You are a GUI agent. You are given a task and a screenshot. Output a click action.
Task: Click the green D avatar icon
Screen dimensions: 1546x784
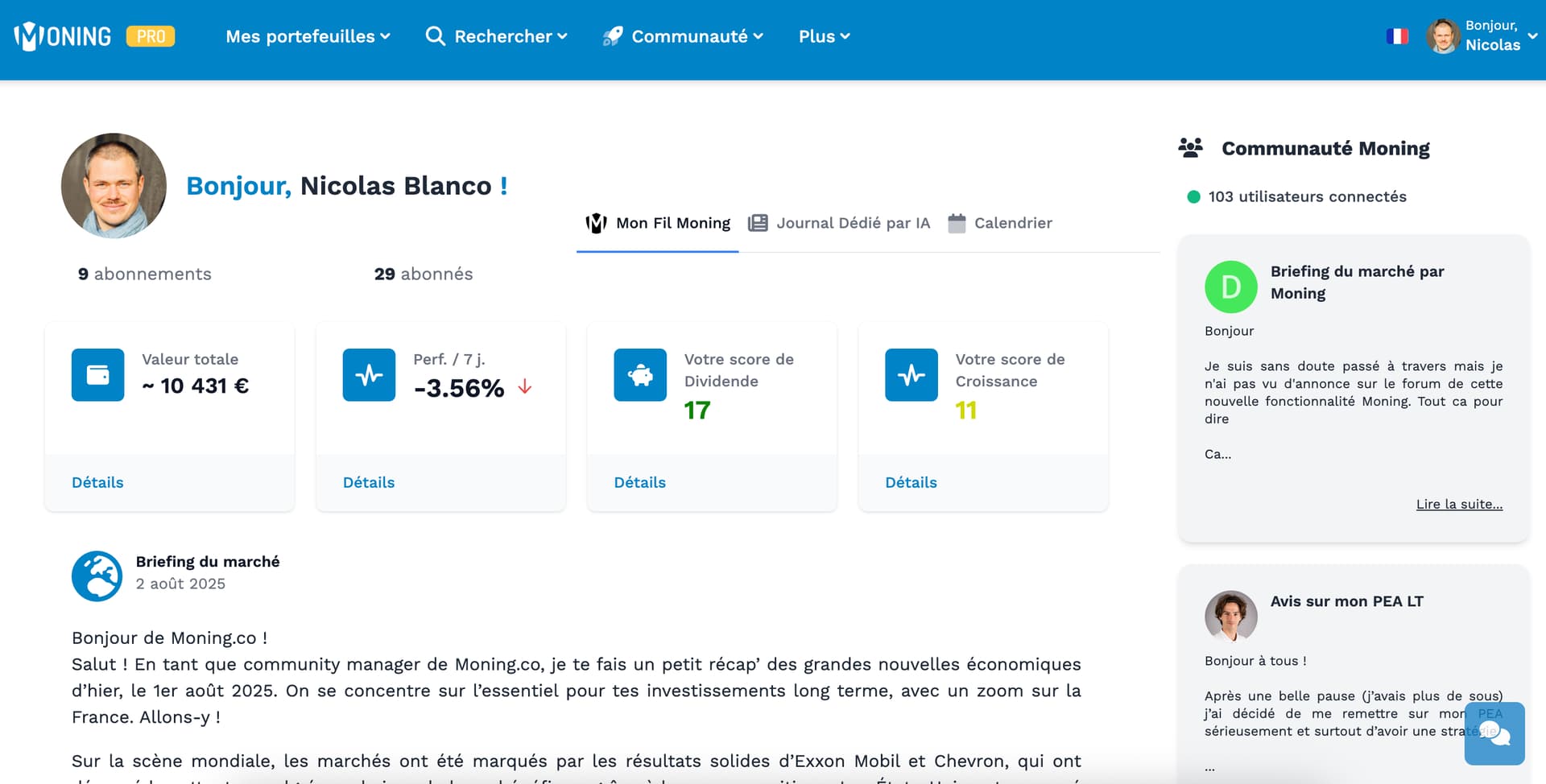(1230, 287)
